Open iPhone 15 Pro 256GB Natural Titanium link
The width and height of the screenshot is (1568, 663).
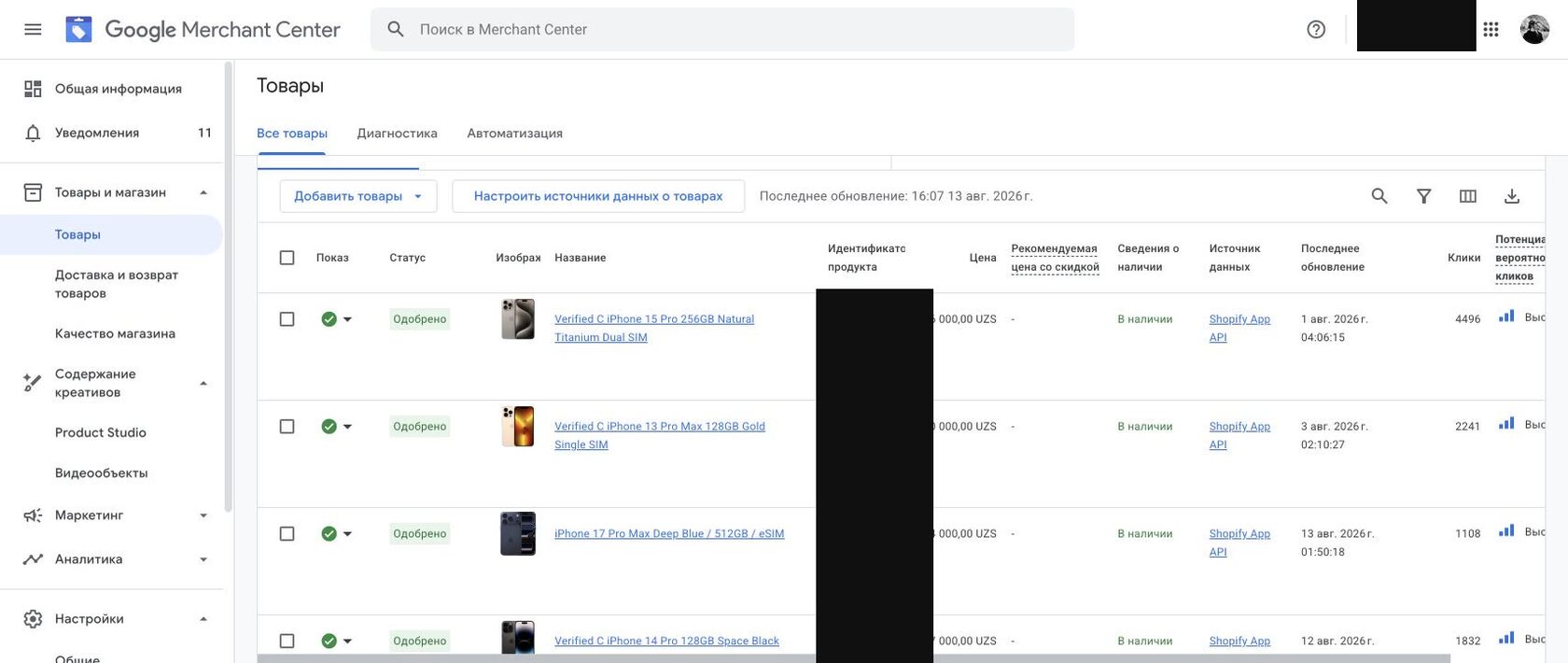click(x=654, y=328)
